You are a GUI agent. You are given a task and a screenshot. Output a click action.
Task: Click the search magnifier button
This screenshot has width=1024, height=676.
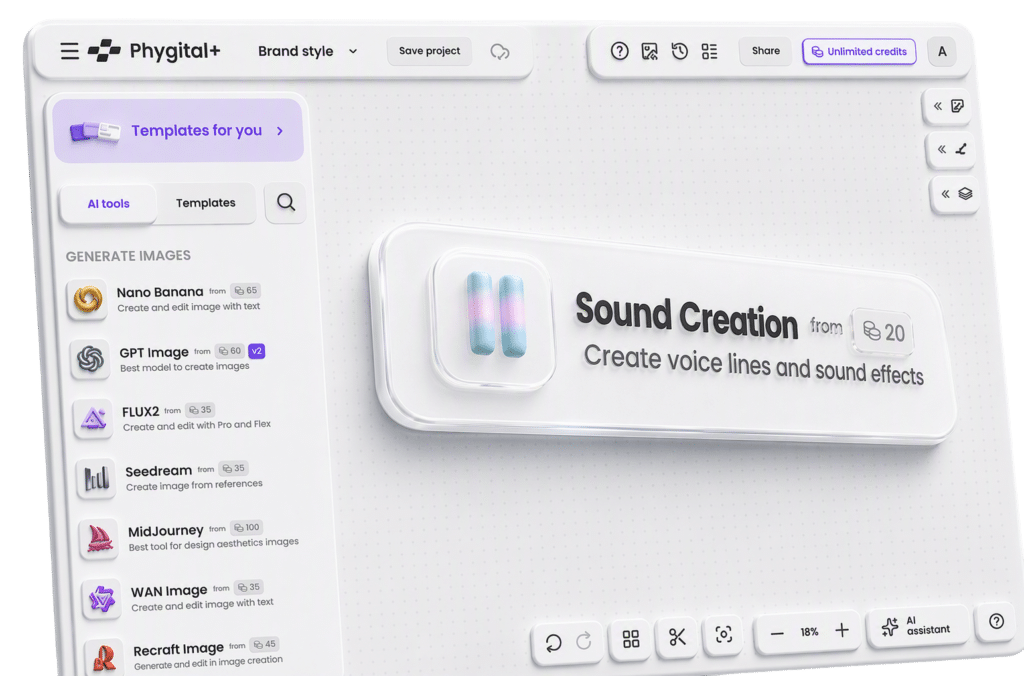[285, 202]
